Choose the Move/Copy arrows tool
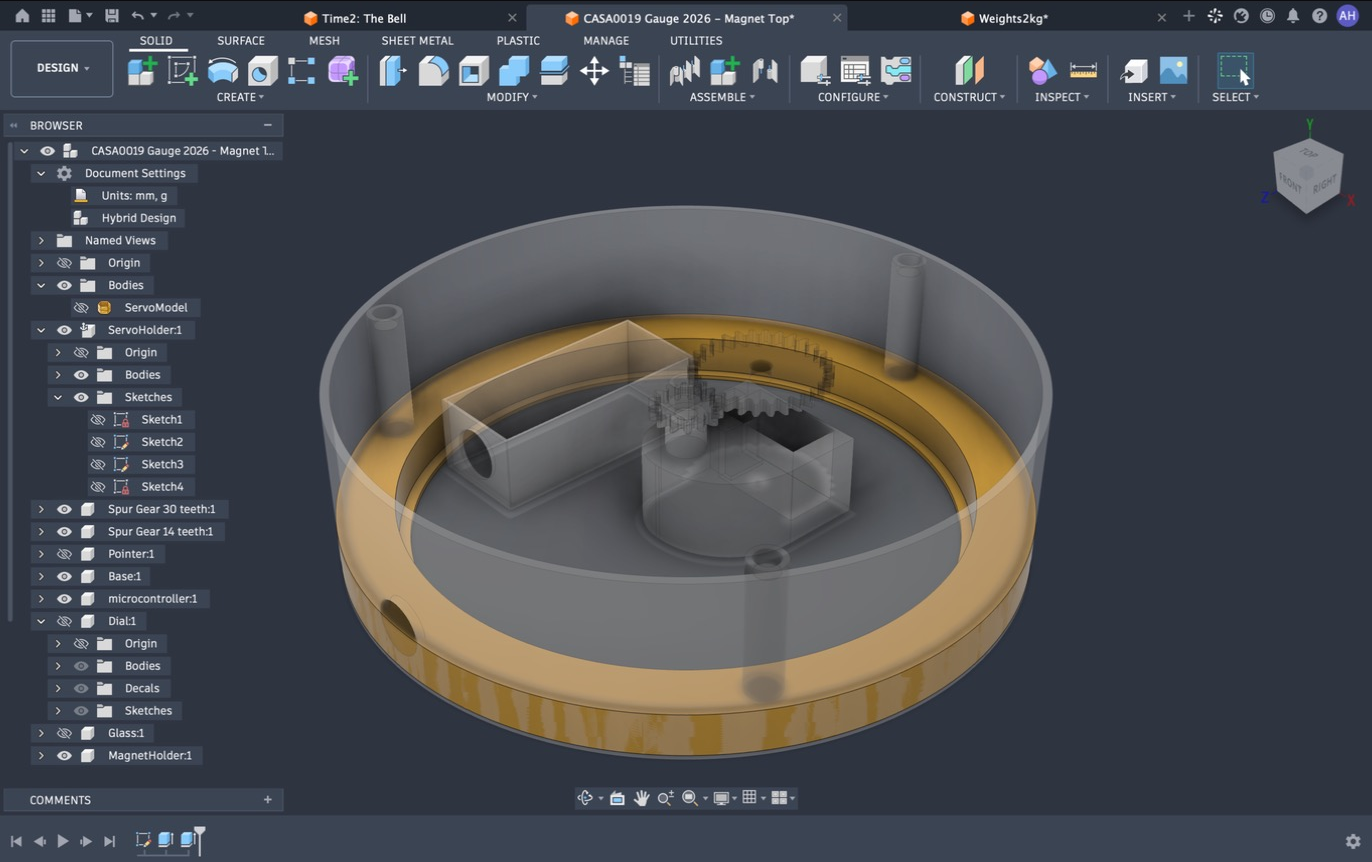1372x862 pixels. click(594, 70)
